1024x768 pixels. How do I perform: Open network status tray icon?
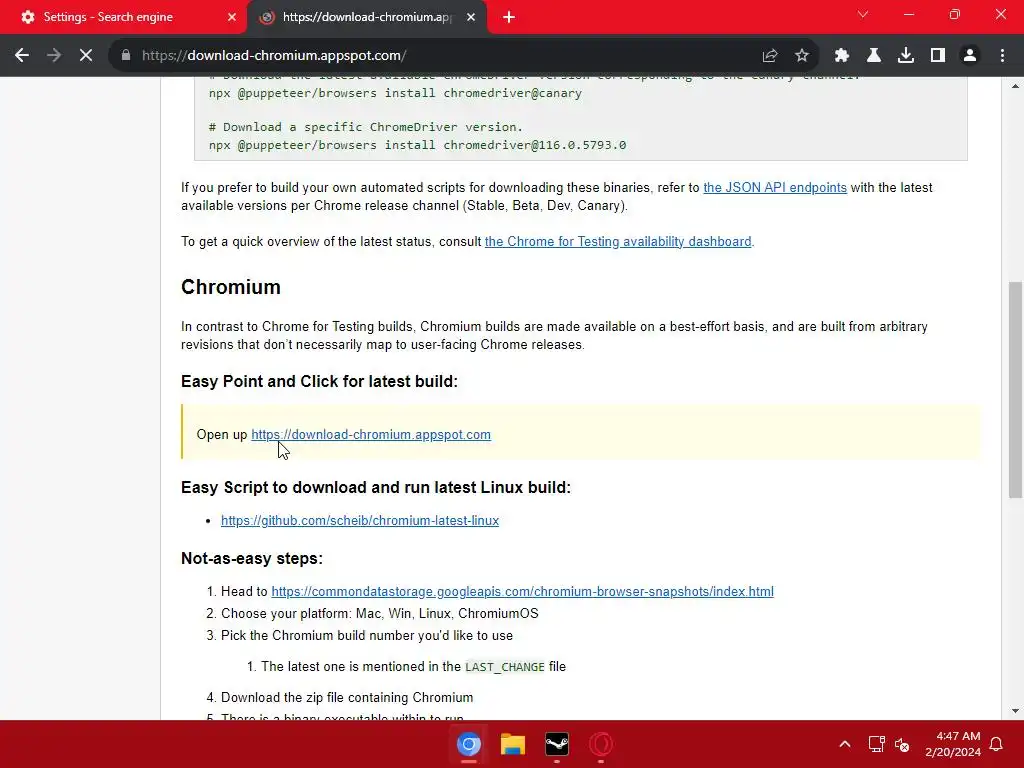click(876, 744)
